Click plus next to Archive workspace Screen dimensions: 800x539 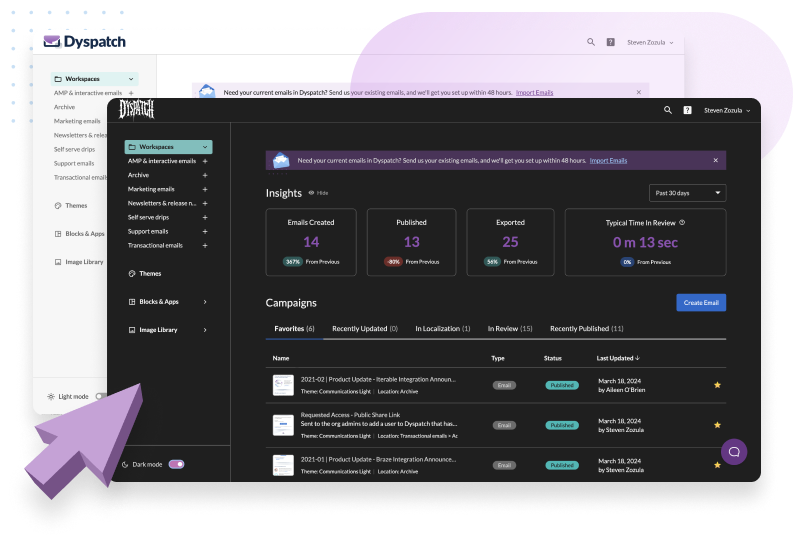[x=205, y=175]
